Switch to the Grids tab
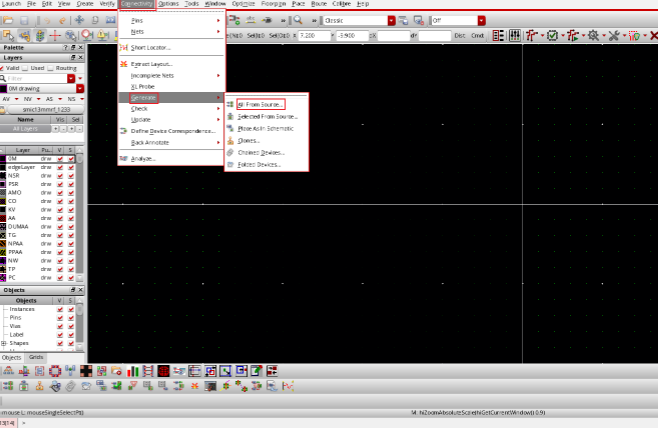The width and height of the screenshot is (658, 428). (35, 357)
